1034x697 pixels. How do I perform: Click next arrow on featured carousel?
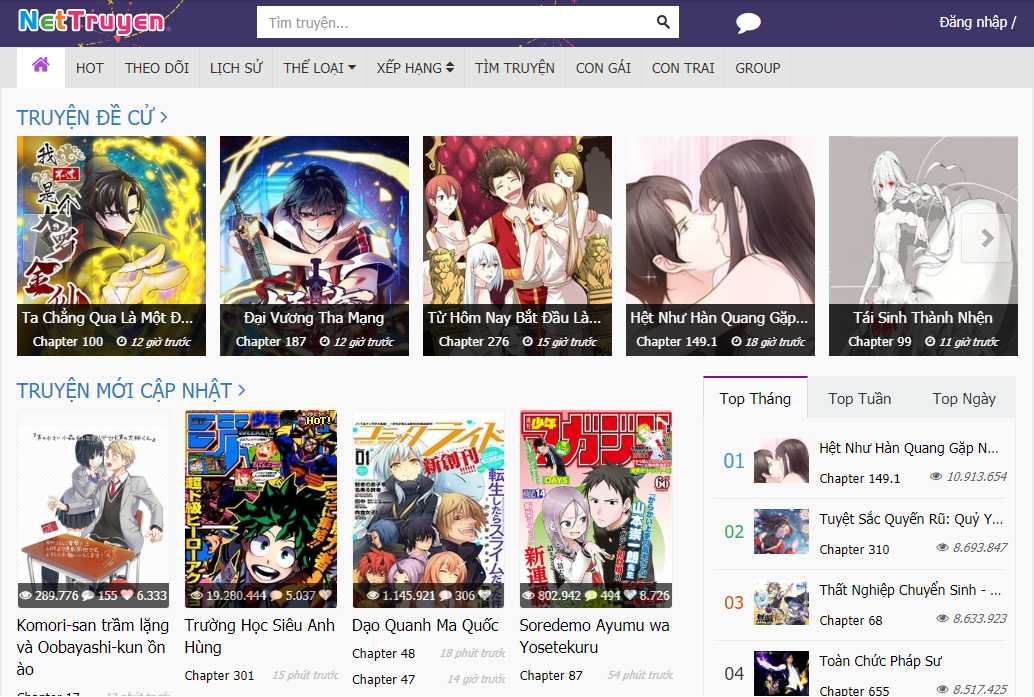pyautogui.click(x=986, y=238)
